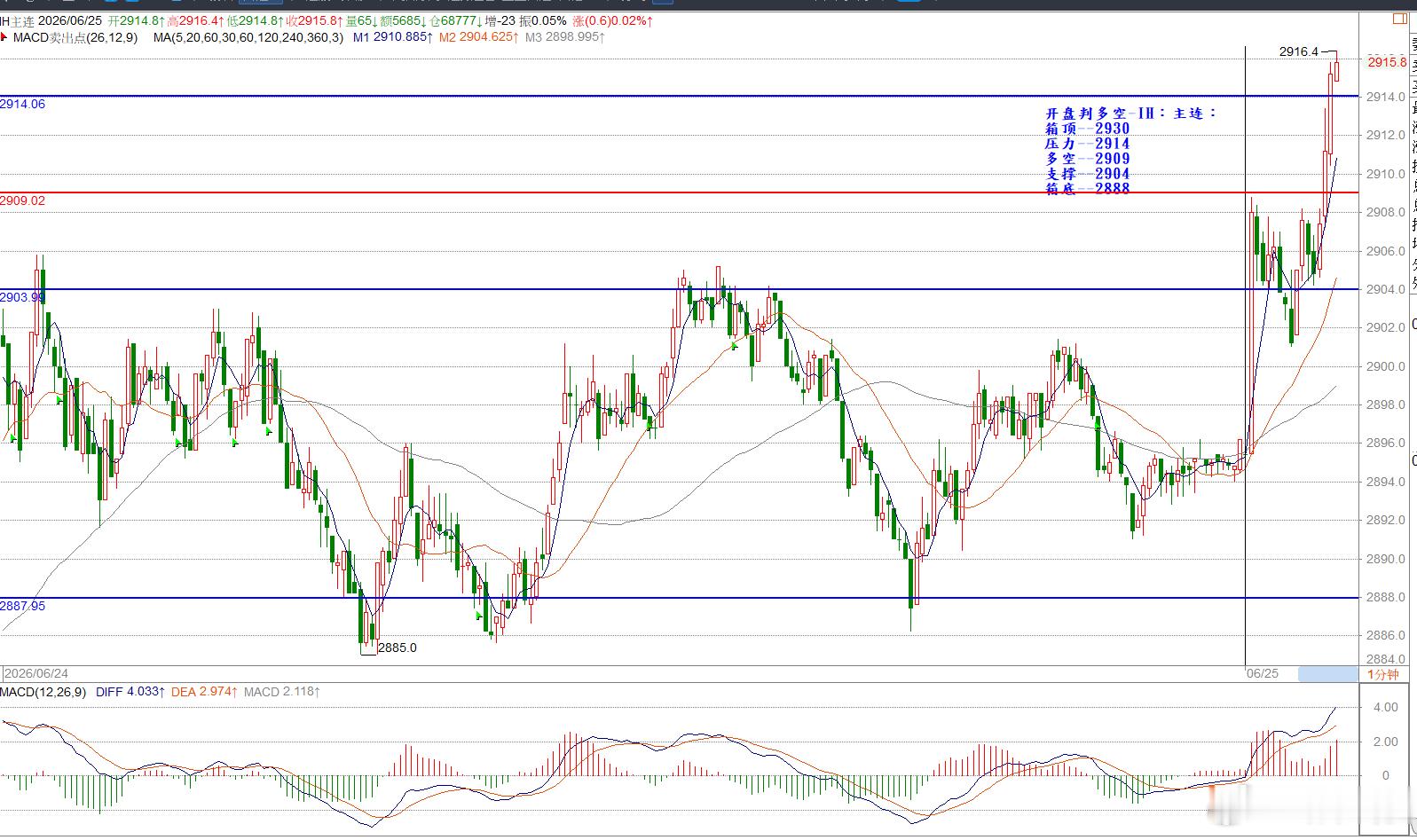
Task: Click the M3 2898.995 moving average value
Action: tap(565, 37)
